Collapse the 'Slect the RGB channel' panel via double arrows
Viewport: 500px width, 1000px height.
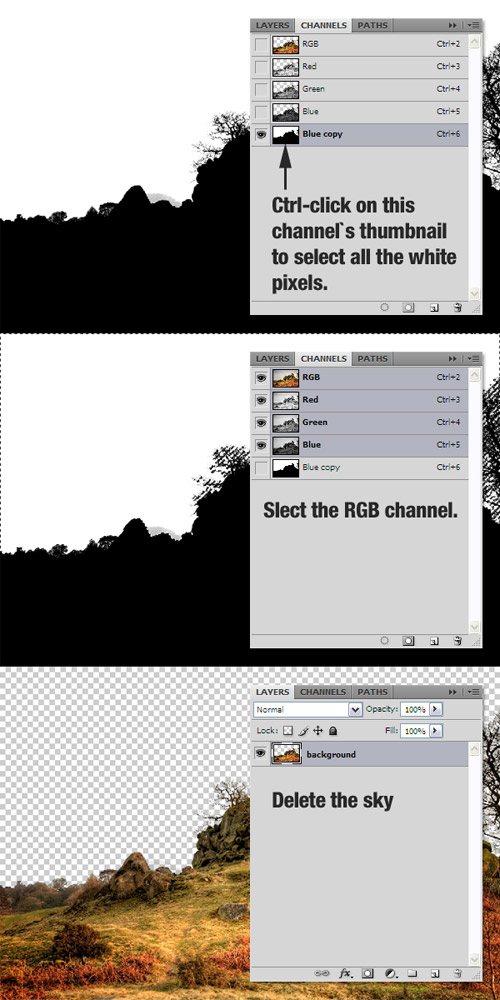(453, 358)
